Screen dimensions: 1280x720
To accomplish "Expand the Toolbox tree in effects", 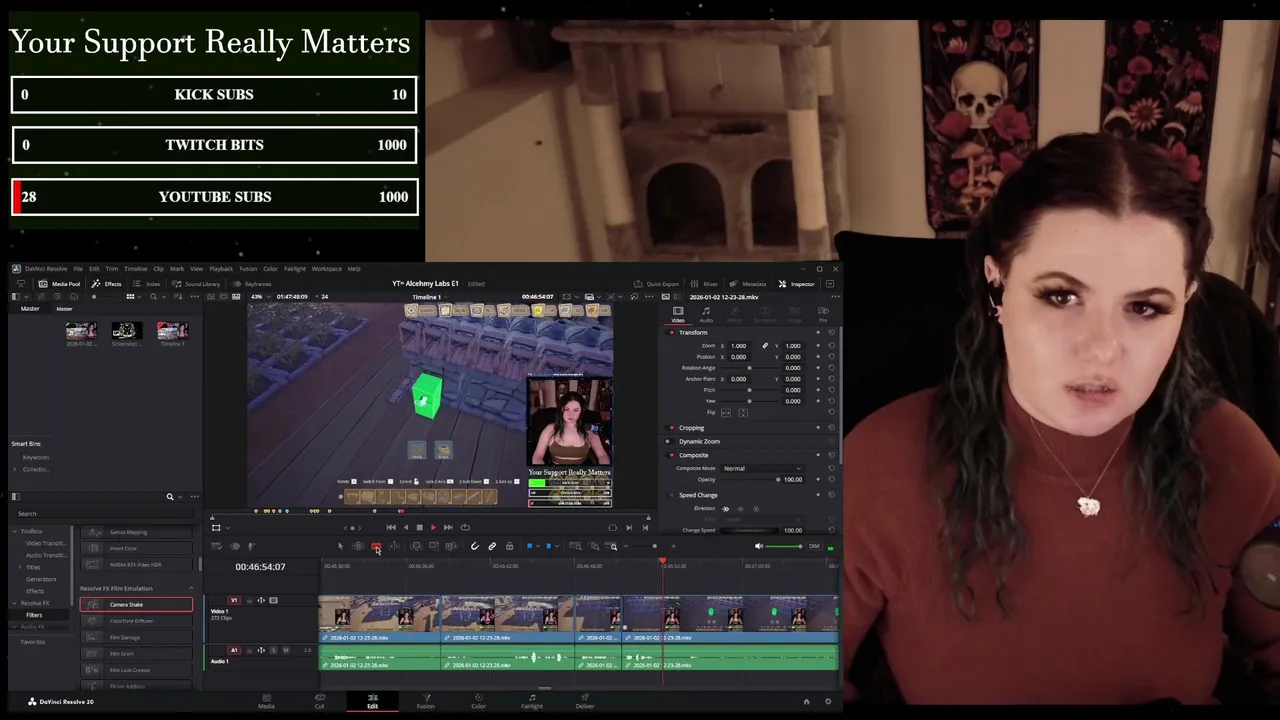I will (x=15, y=531).
